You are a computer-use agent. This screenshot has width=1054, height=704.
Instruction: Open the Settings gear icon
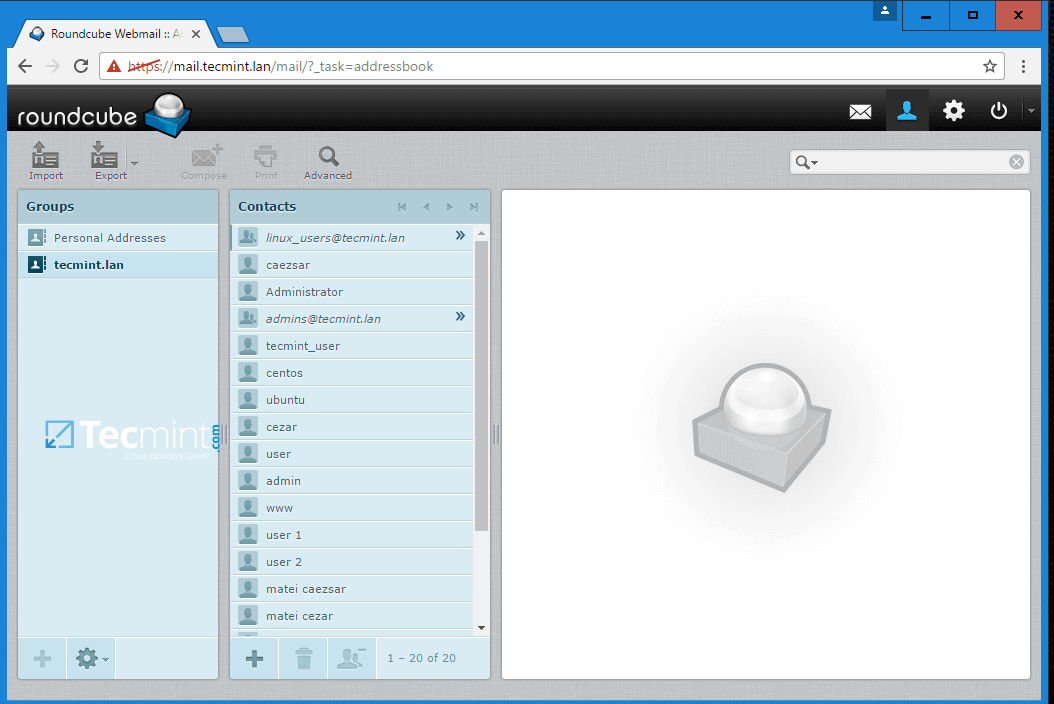click(x=953, y=110)
